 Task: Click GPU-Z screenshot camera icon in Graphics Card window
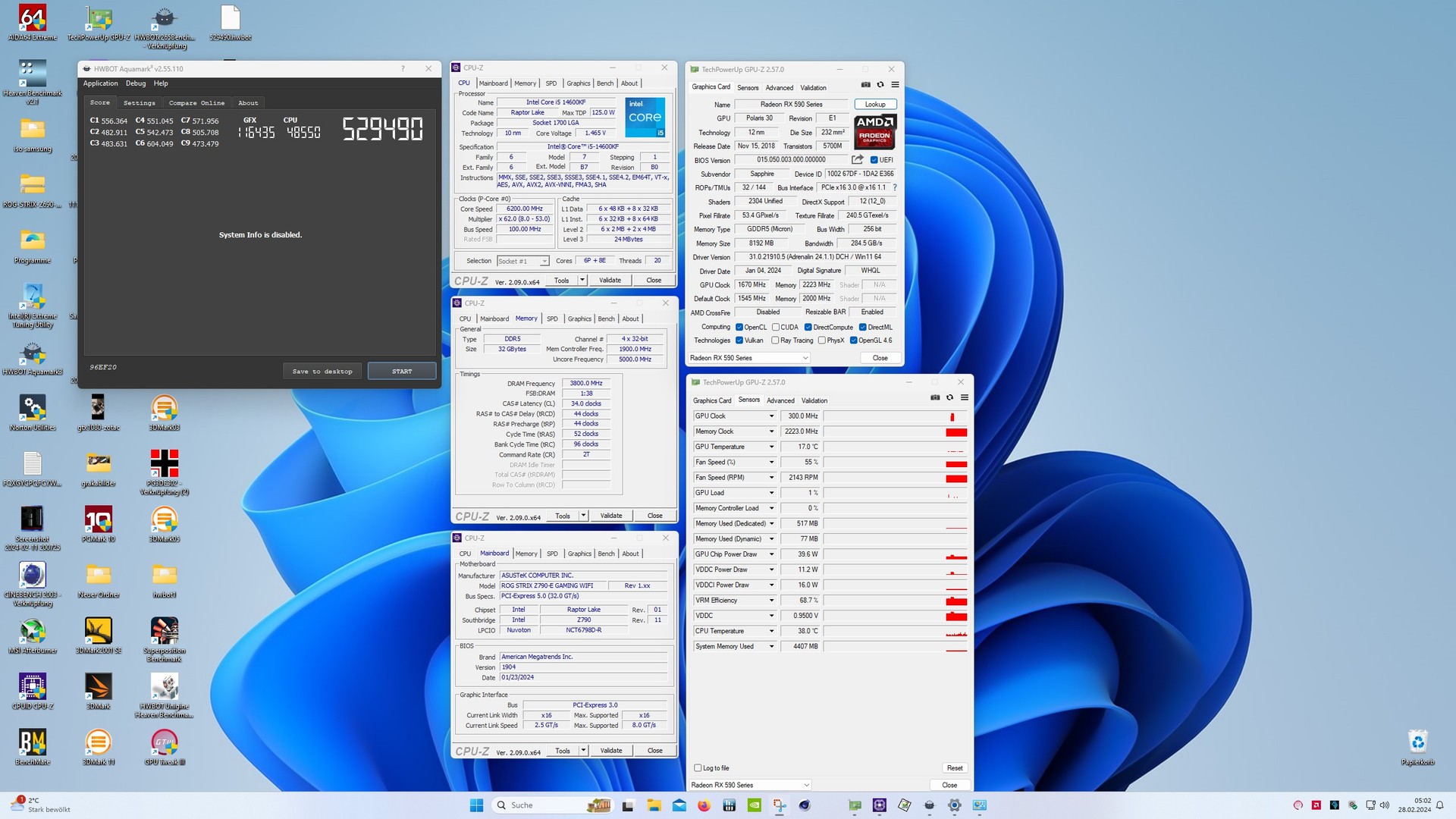coord(865,85)
